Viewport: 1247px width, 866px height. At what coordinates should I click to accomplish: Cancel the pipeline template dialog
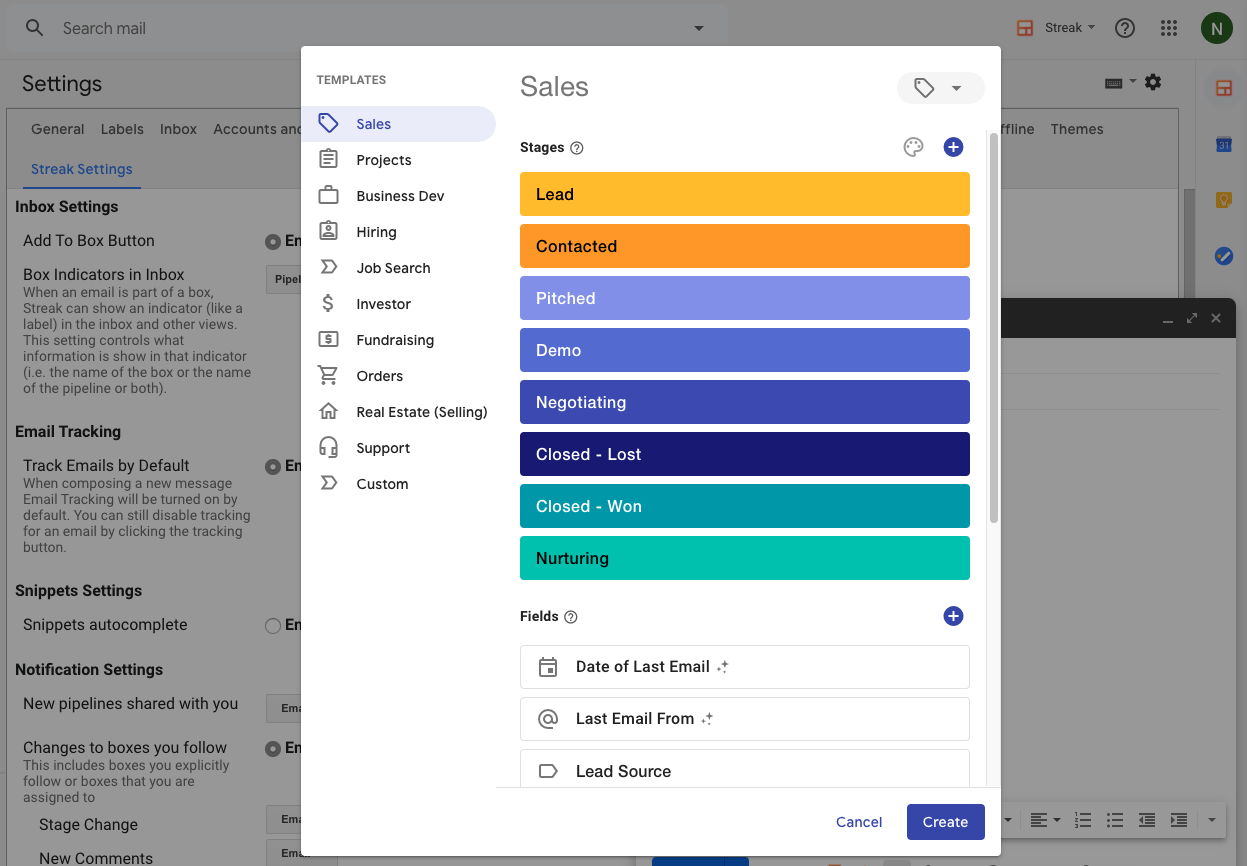[859, 822]
